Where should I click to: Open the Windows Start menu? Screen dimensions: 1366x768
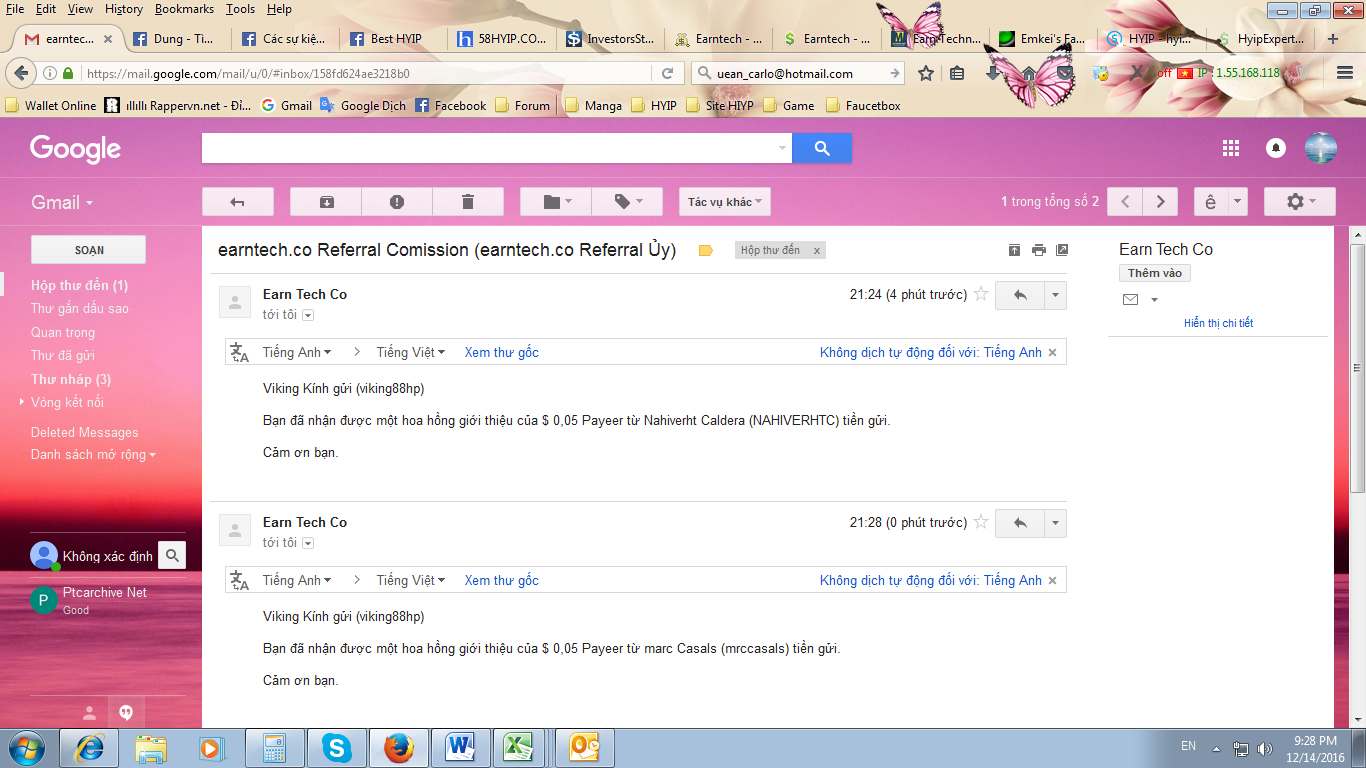(26, 747)
